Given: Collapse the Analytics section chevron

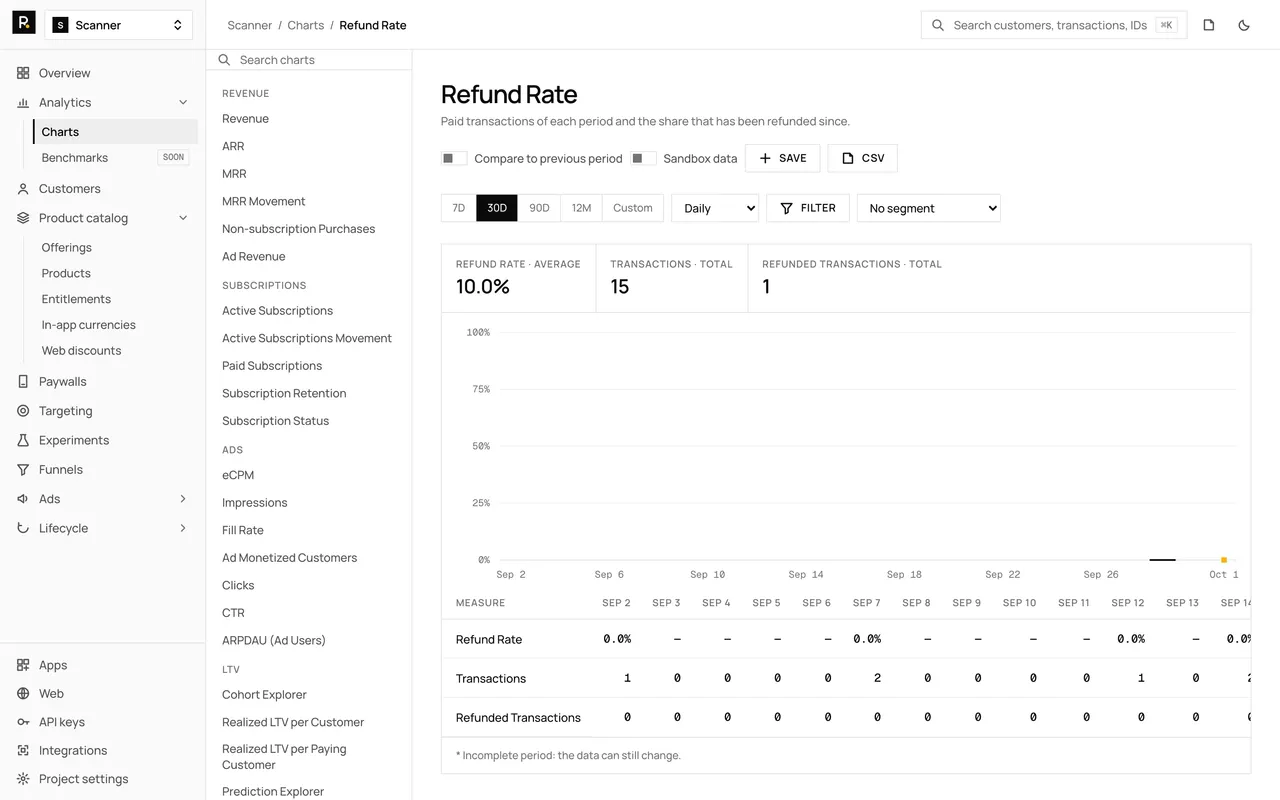Looking at the screenshot, I should pyautogui.click(x=183, y=102).
